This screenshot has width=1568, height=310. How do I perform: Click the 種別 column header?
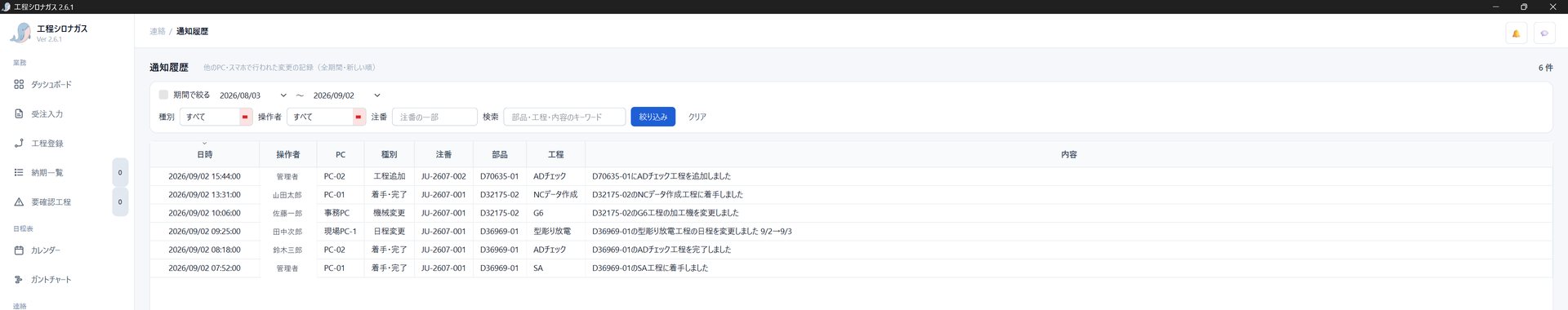point(389,154)
